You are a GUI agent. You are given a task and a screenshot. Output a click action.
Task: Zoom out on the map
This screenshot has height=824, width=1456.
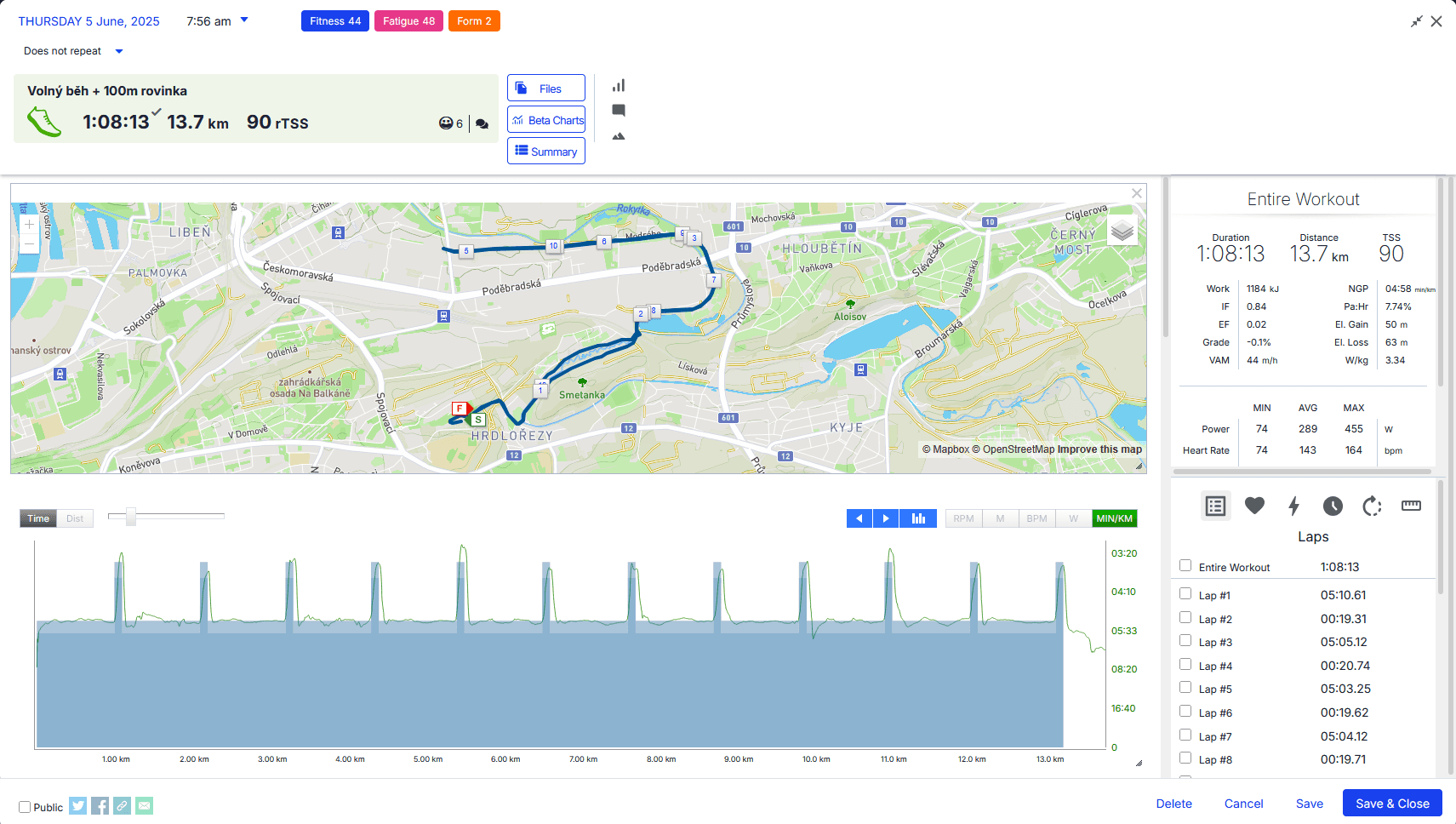(x=29, y=244)
